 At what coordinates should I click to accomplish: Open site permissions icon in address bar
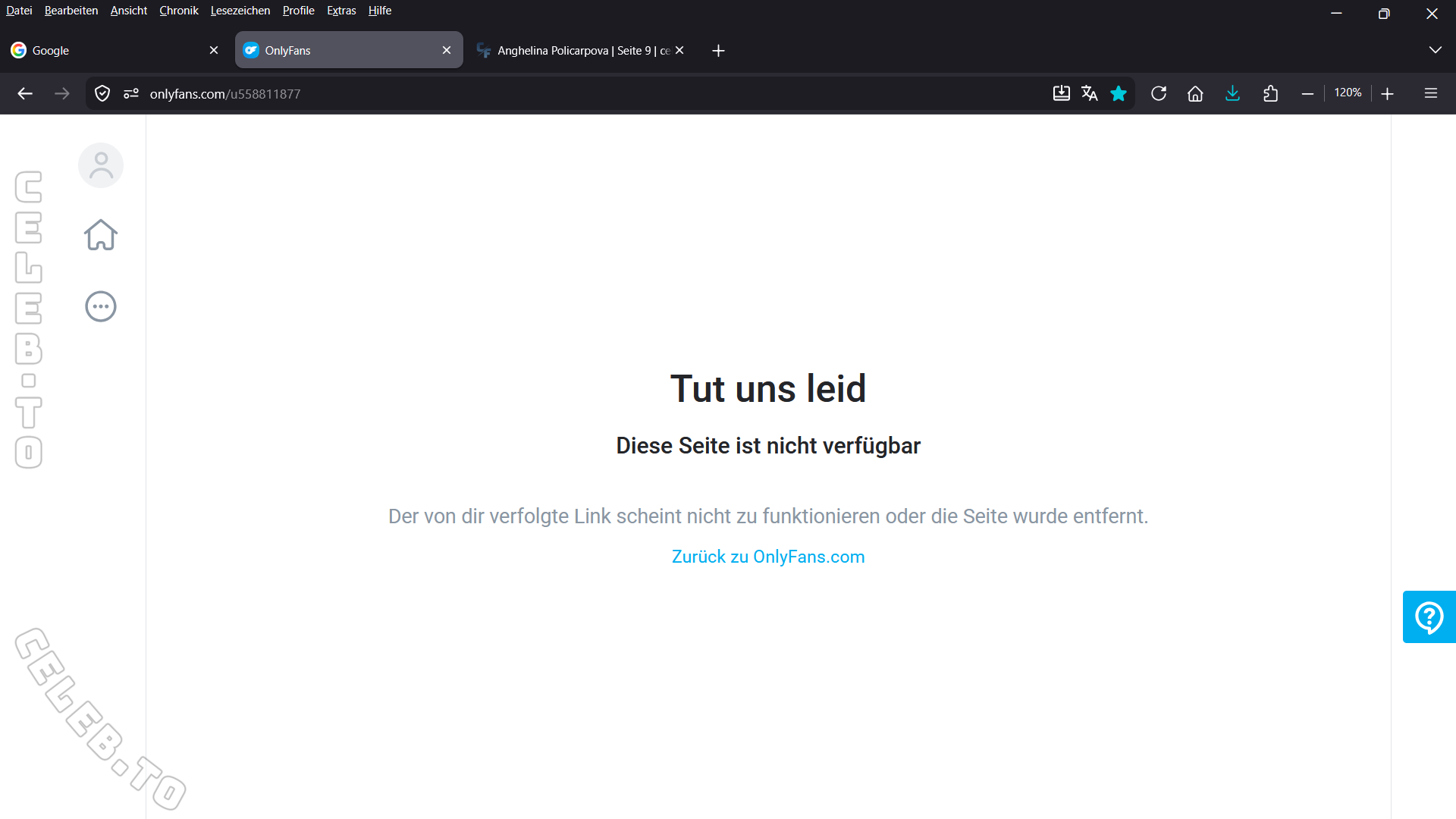[131, 93]
